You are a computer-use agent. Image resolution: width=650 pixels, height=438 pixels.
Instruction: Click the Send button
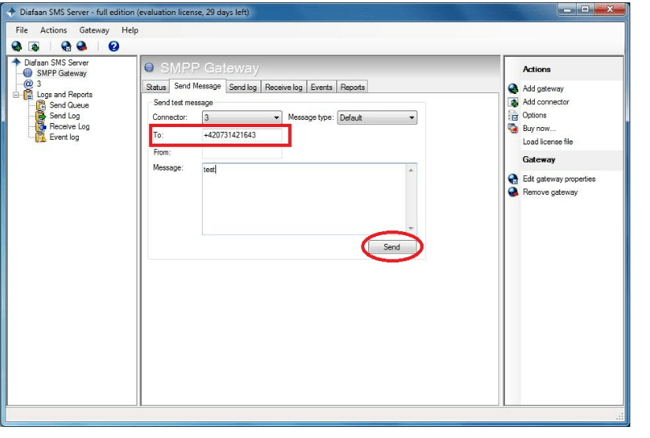tap(392, 247)
